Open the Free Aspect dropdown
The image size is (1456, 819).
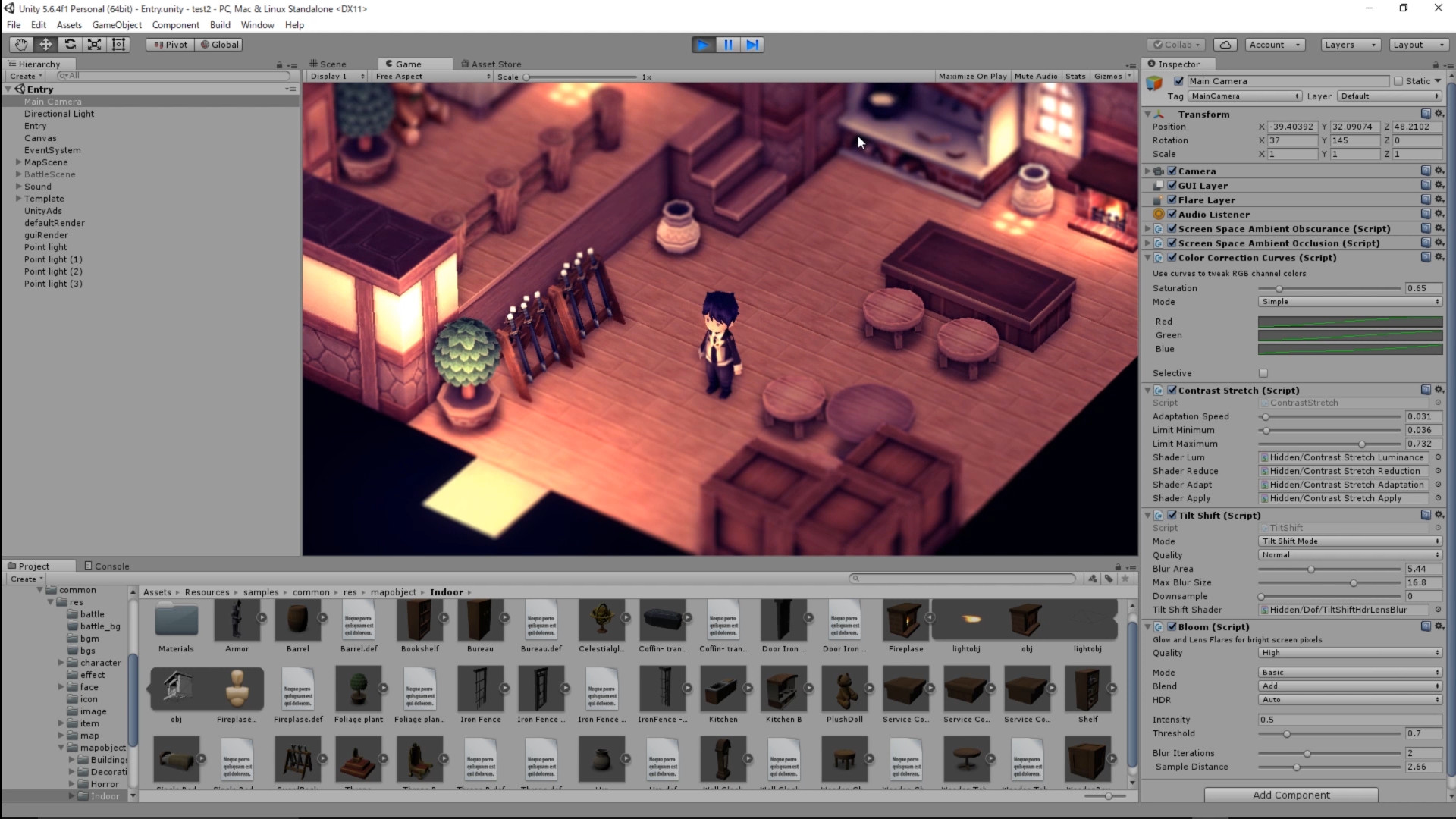point(430,76)
